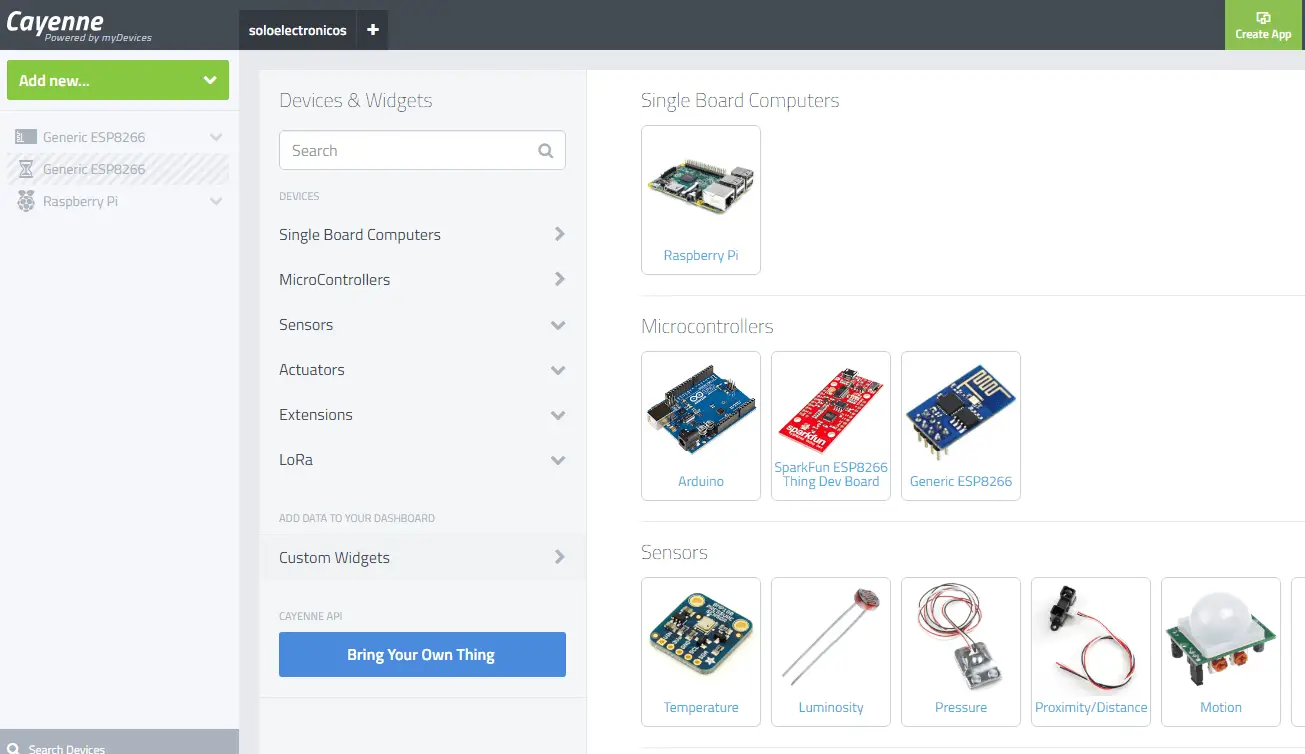Switch to soloelectronicos project tab

(x=298, y=30)
